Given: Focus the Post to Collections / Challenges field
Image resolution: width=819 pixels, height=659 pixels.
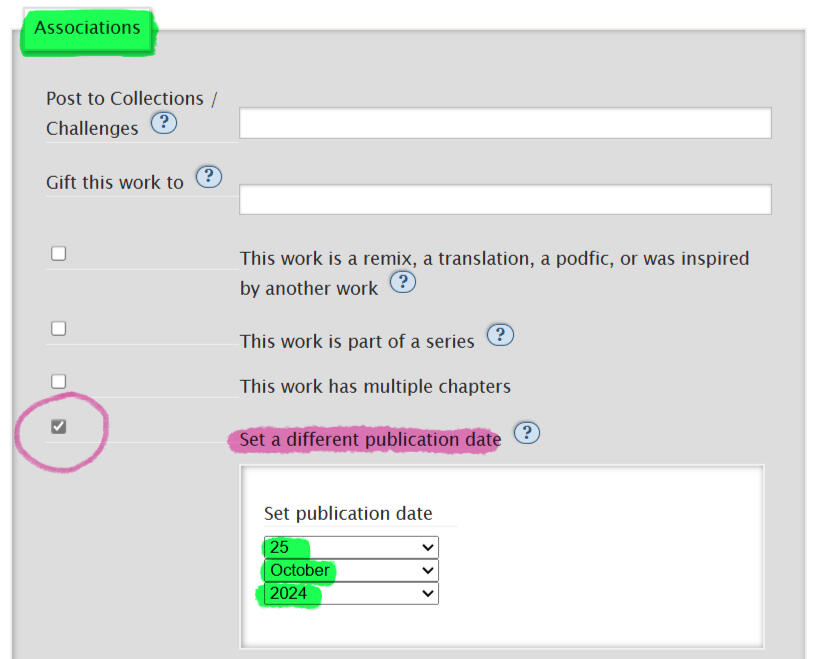Looking at the screenshot, I should pos(505,123).
